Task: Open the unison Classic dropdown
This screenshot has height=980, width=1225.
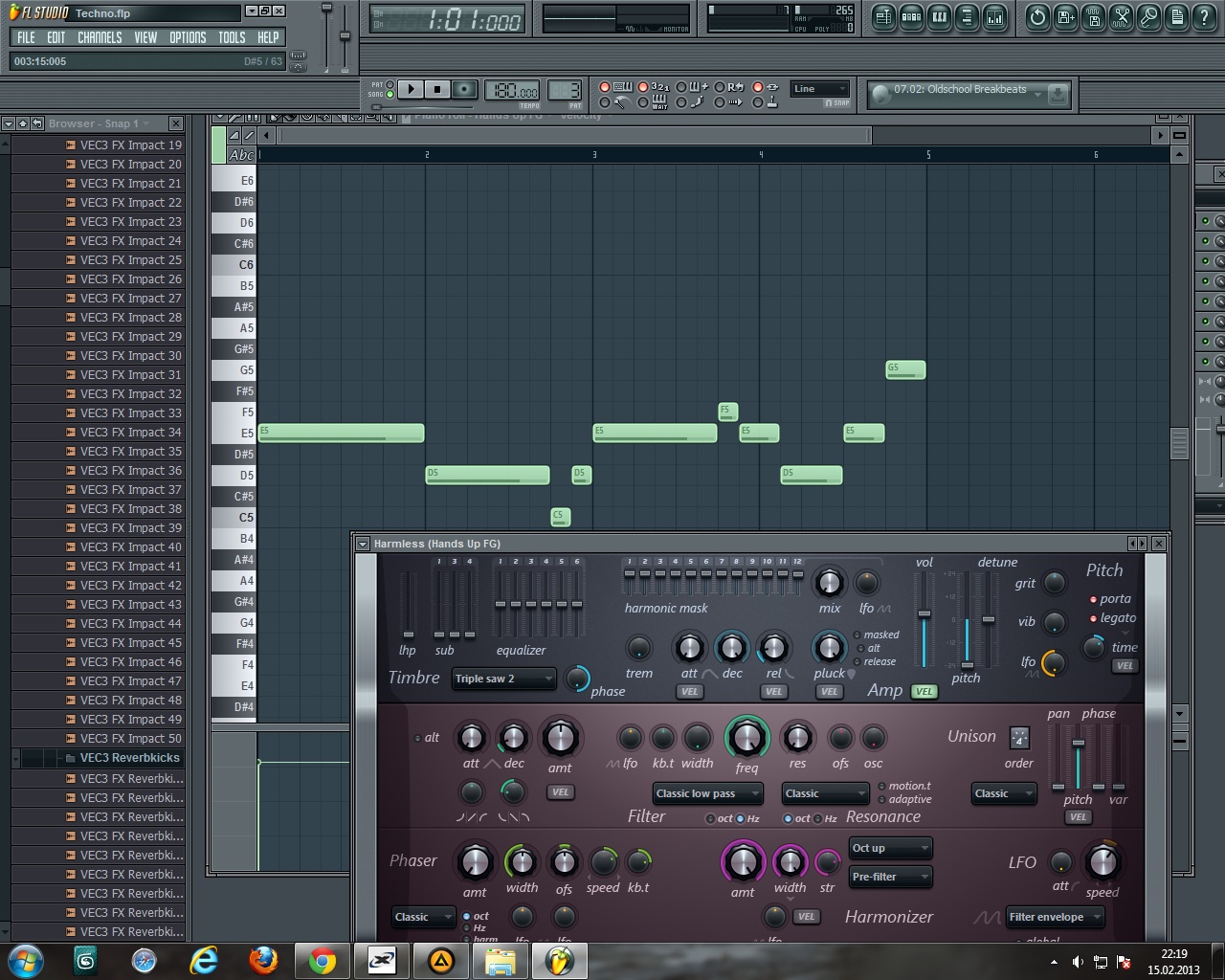Action: (1004, 793)
